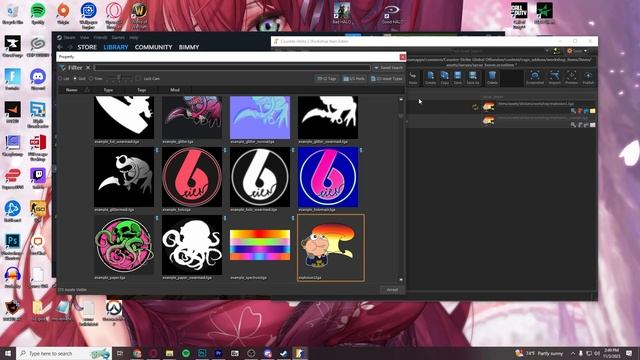Viewport: 640px width, 360px height.
Task: Select the red example_holo thumbnail
Action: point(192,177)
